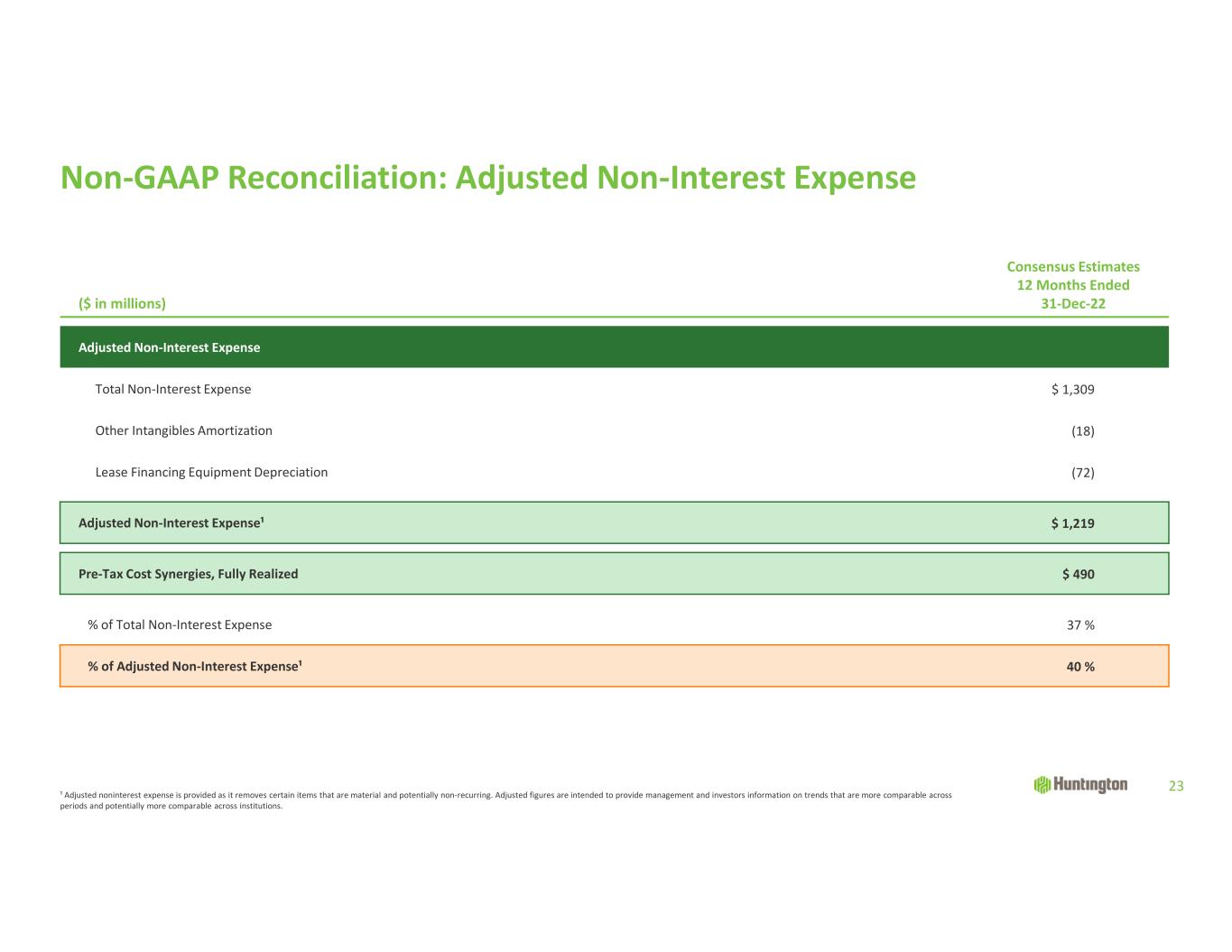Click the dark green section header row
This screenshot has height=952, width=1232.
614,347
